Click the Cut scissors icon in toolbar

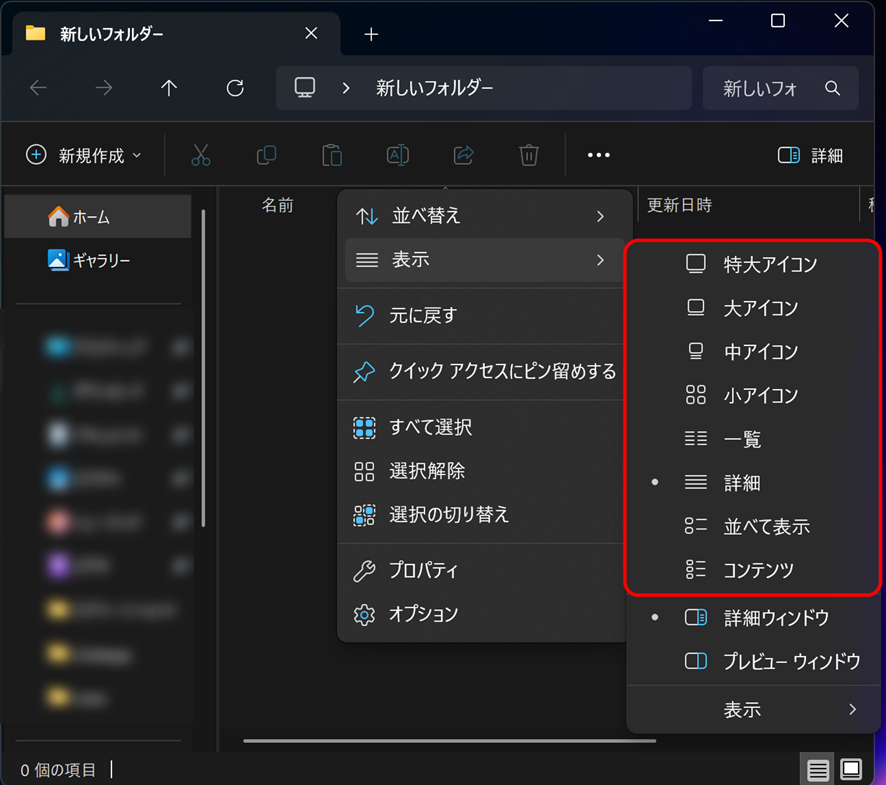tap(201, 155)
